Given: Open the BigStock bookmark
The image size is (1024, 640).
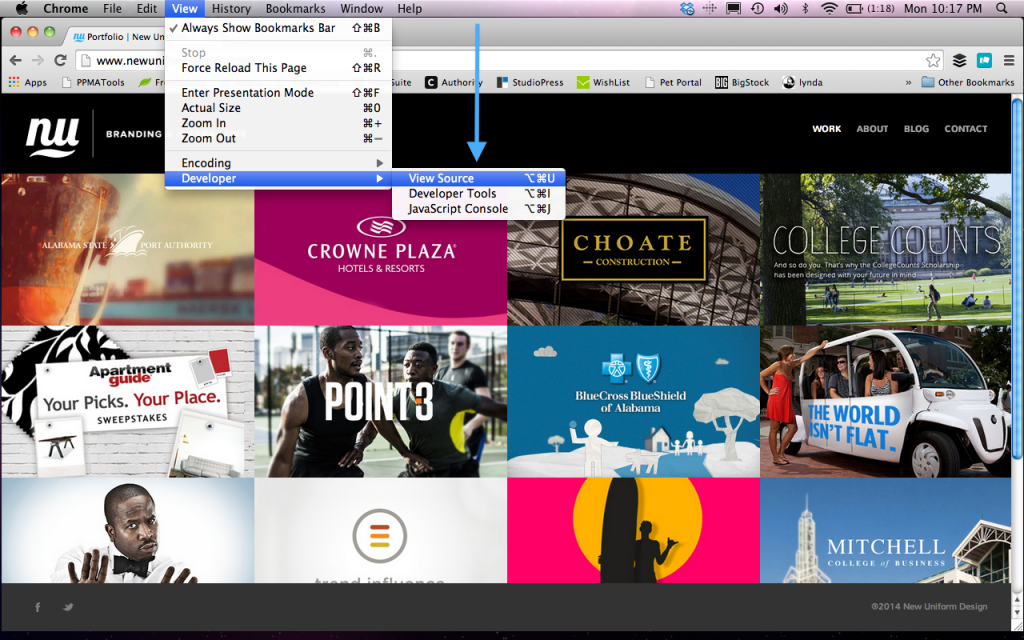Looking at the screenshot, I should [x=742, y=82].
